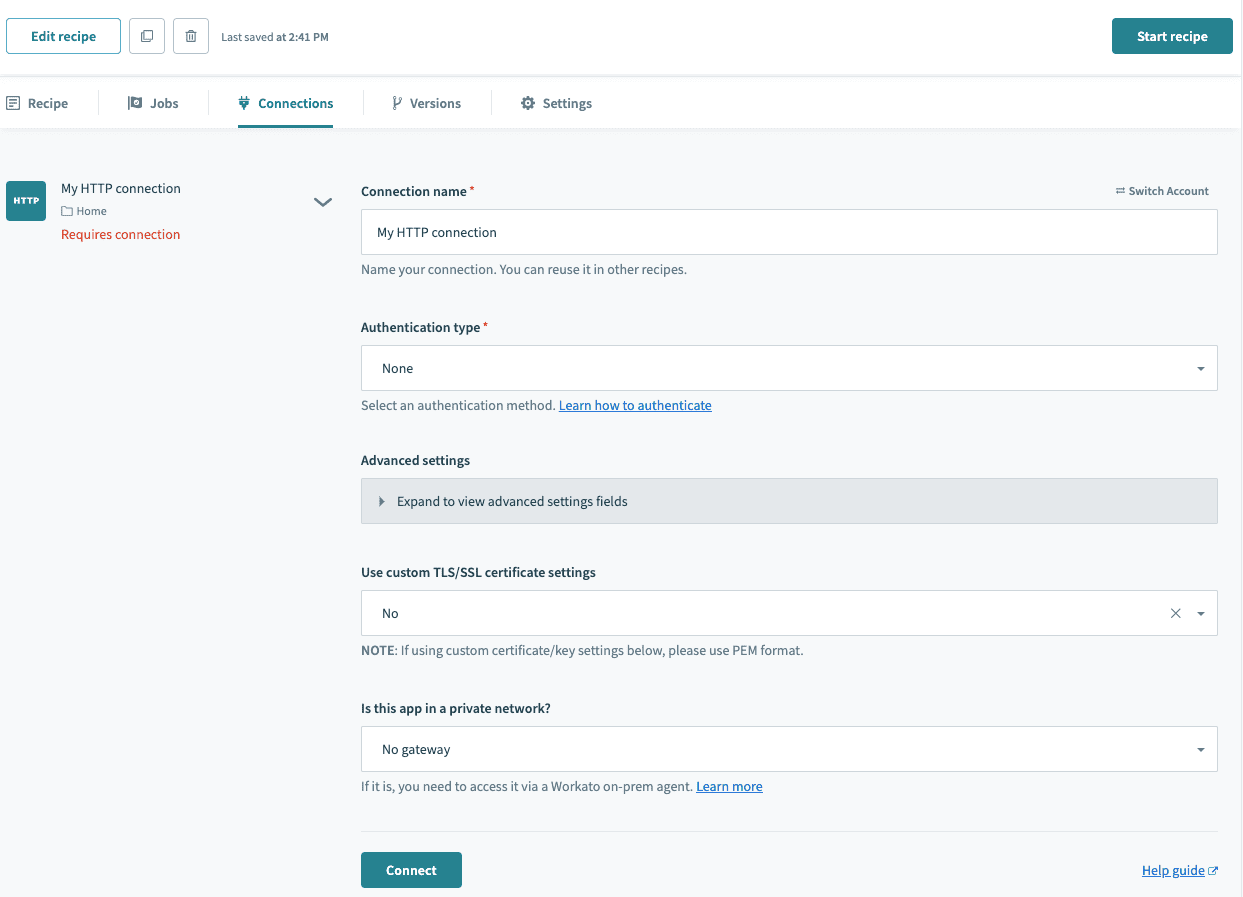Image resolution: width=1243 pixels, height=897 pixels.
Task: Click the duplicate recipe icon
Action: tap(147, 35)
